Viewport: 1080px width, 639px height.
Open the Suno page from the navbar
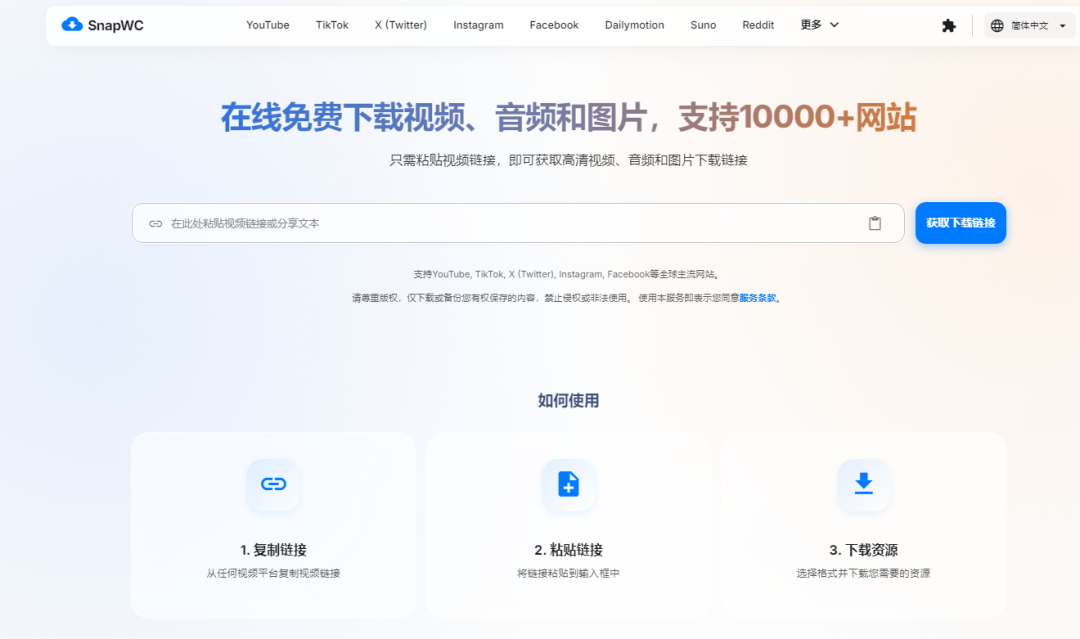703,24
